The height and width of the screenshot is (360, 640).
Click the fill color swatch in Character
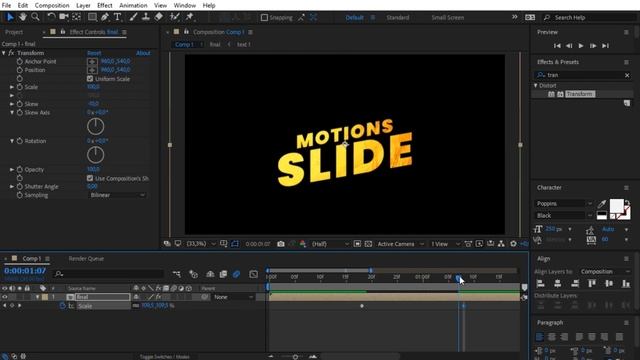616,206
